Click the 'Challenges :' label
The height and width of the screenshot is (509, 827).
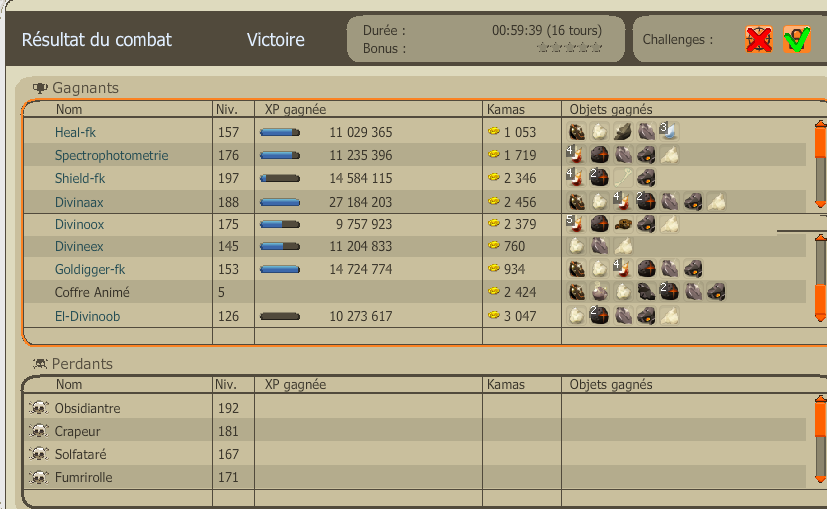pos(678,40)
